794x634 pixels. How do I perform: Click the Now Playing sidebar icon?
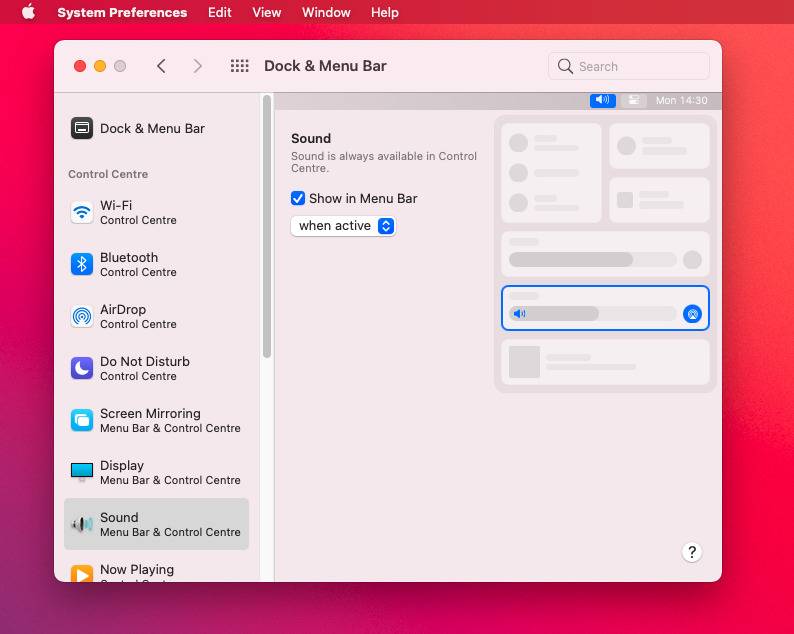coord(82,573)
